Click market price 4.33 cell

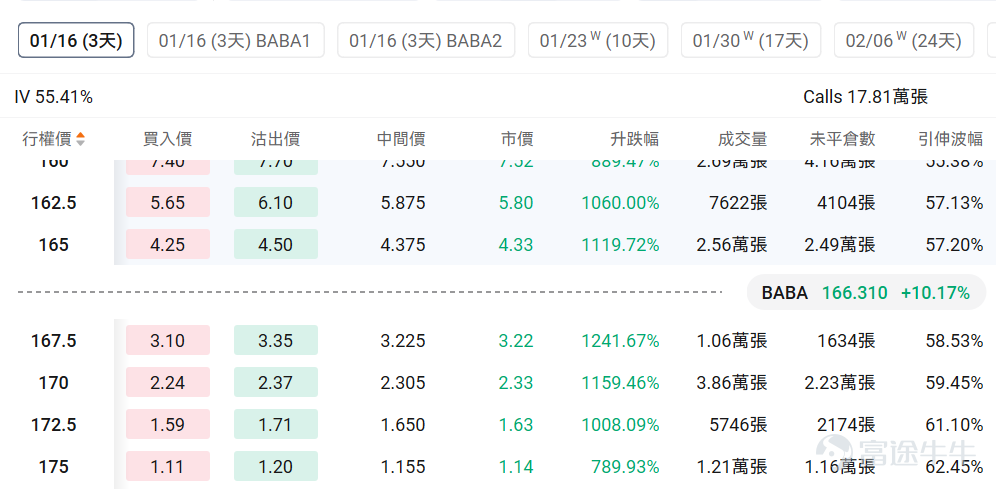[x=516, y=244]
